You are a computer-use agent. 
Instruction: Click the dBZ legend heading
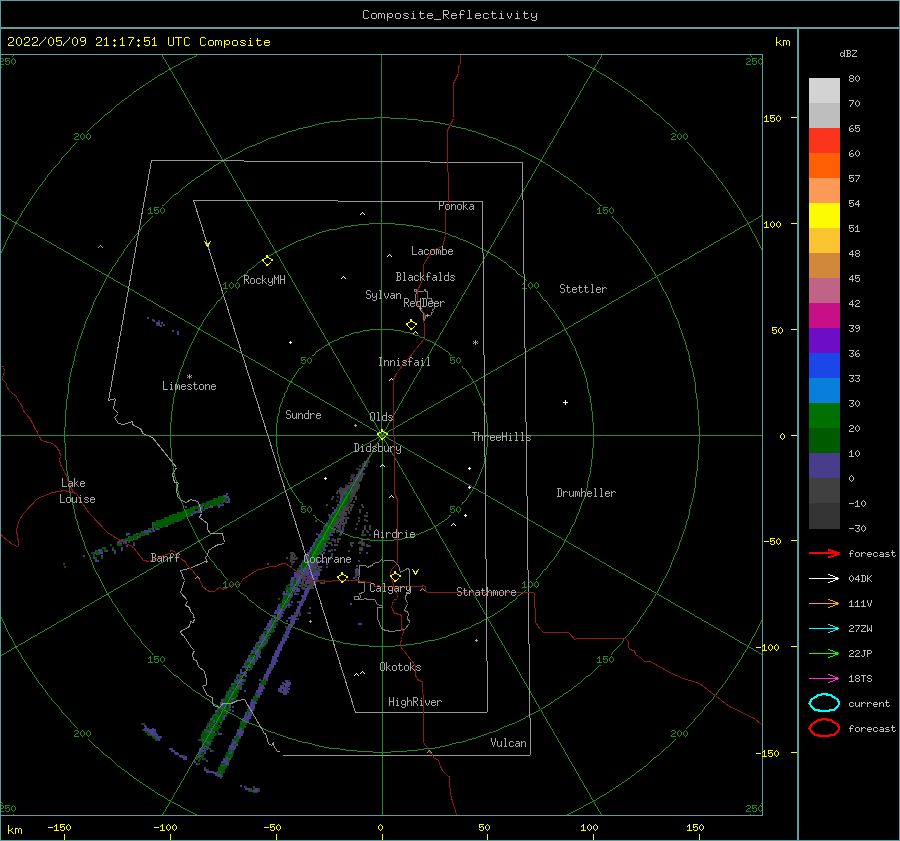(848, 53)
